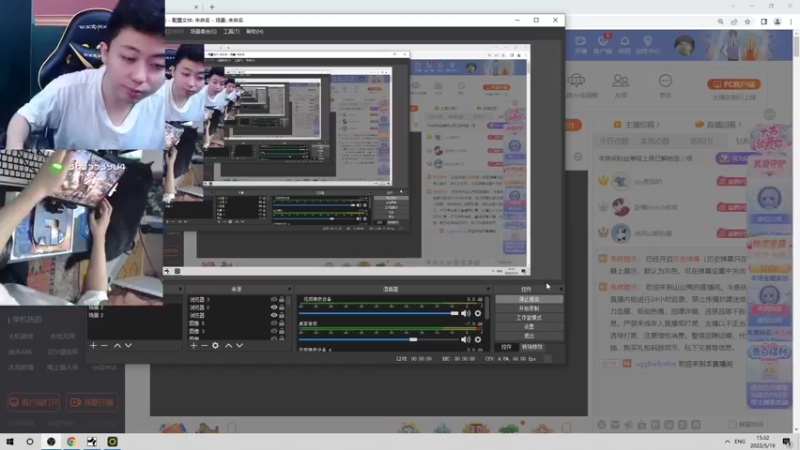This screenshot has height=450, width=800.
Task: Toggle visibility of 浏览器 source
Action: 273,315
